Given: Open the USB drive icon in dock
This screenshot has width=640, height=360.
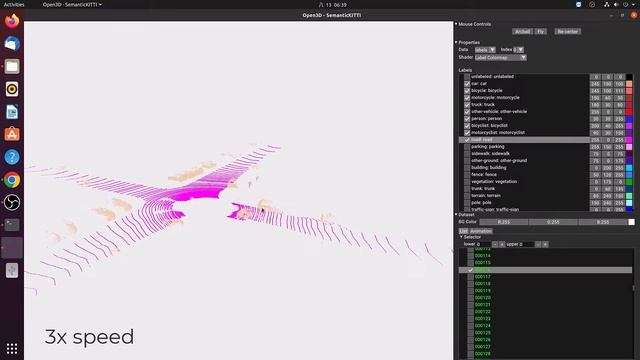Looking at the screenshot, I should pos(12,270).
